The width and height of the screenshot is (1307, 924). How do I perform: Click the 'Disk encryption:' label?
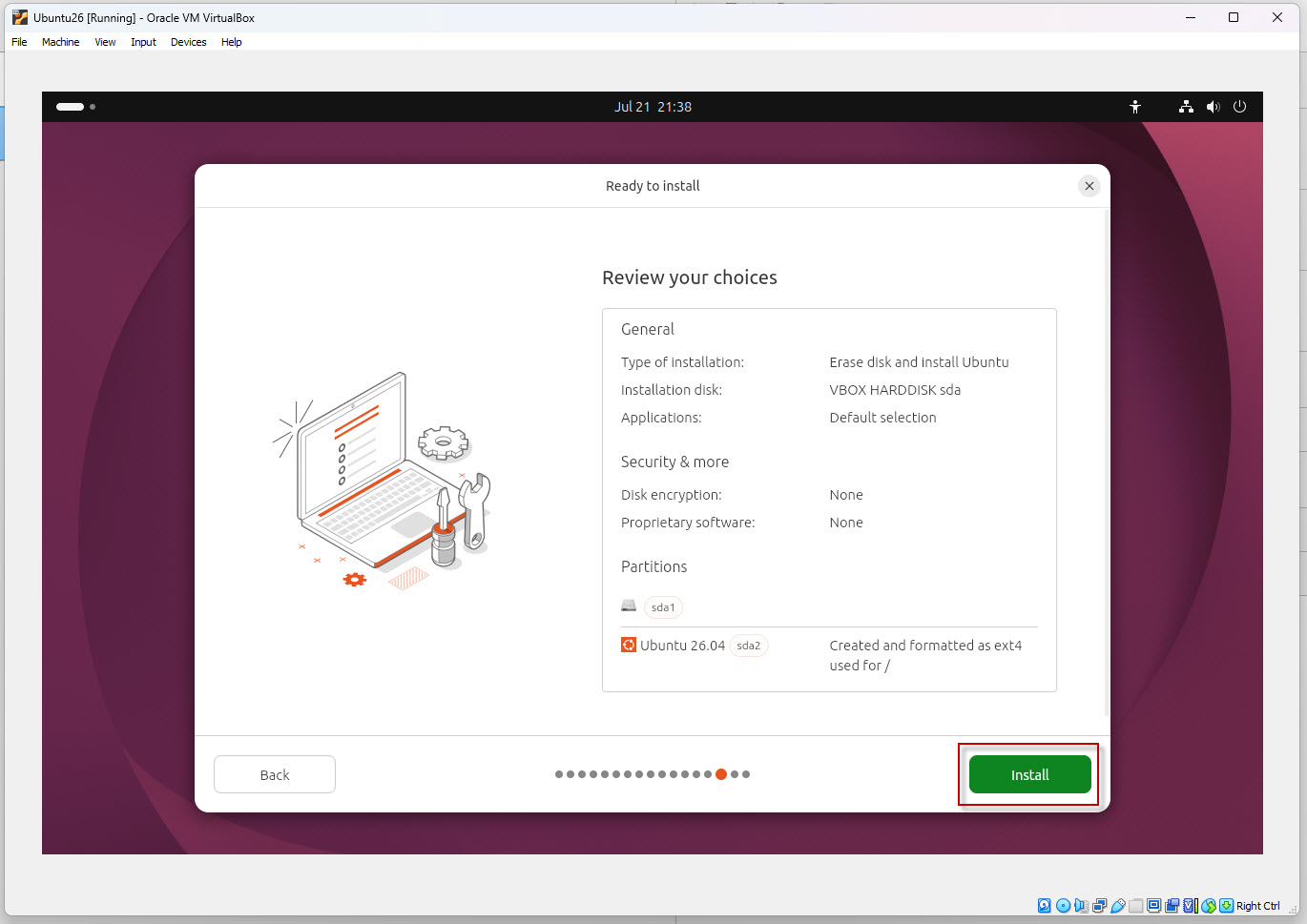tap(672, 495)
